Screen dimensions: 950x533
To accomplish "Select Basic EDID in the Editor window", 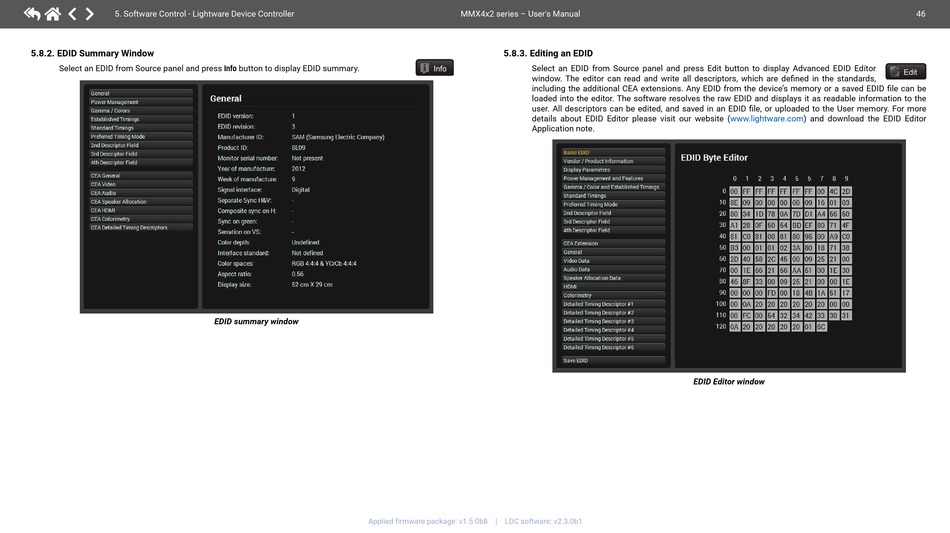I will (x=613, y=153).
